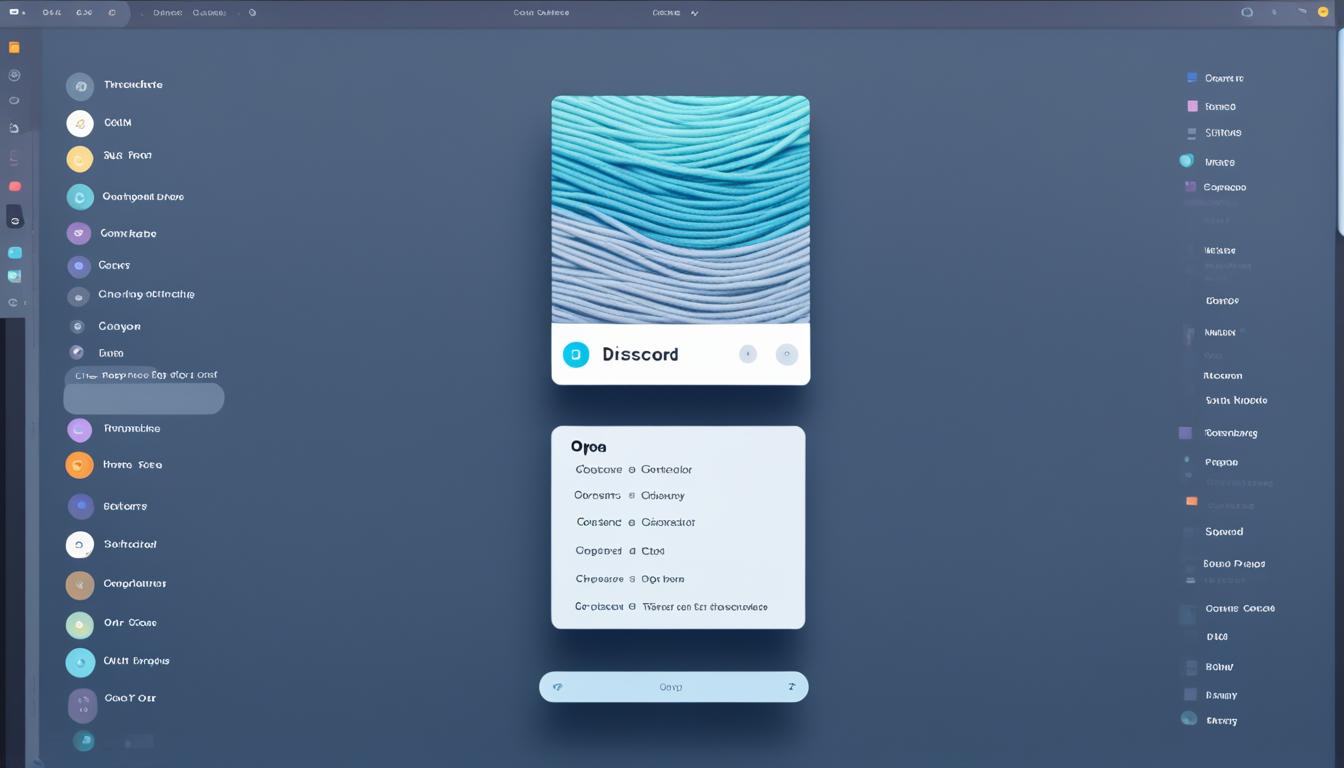1344x768 pixels.
Task: Click the red icon in the left dock
Action: pos(14,186)
